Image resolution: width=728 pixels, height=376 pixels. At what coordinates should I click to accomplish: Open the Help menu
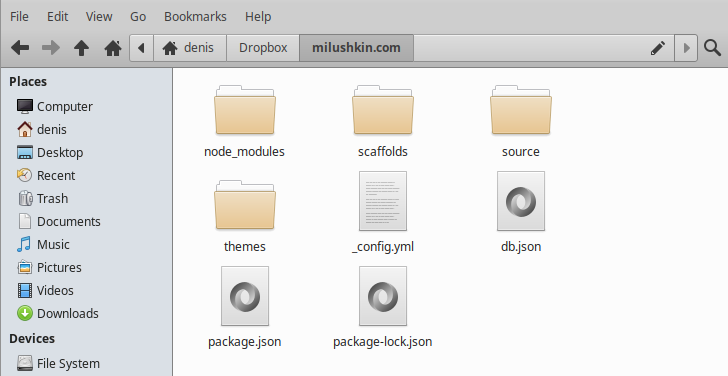[x=258, y=17]
